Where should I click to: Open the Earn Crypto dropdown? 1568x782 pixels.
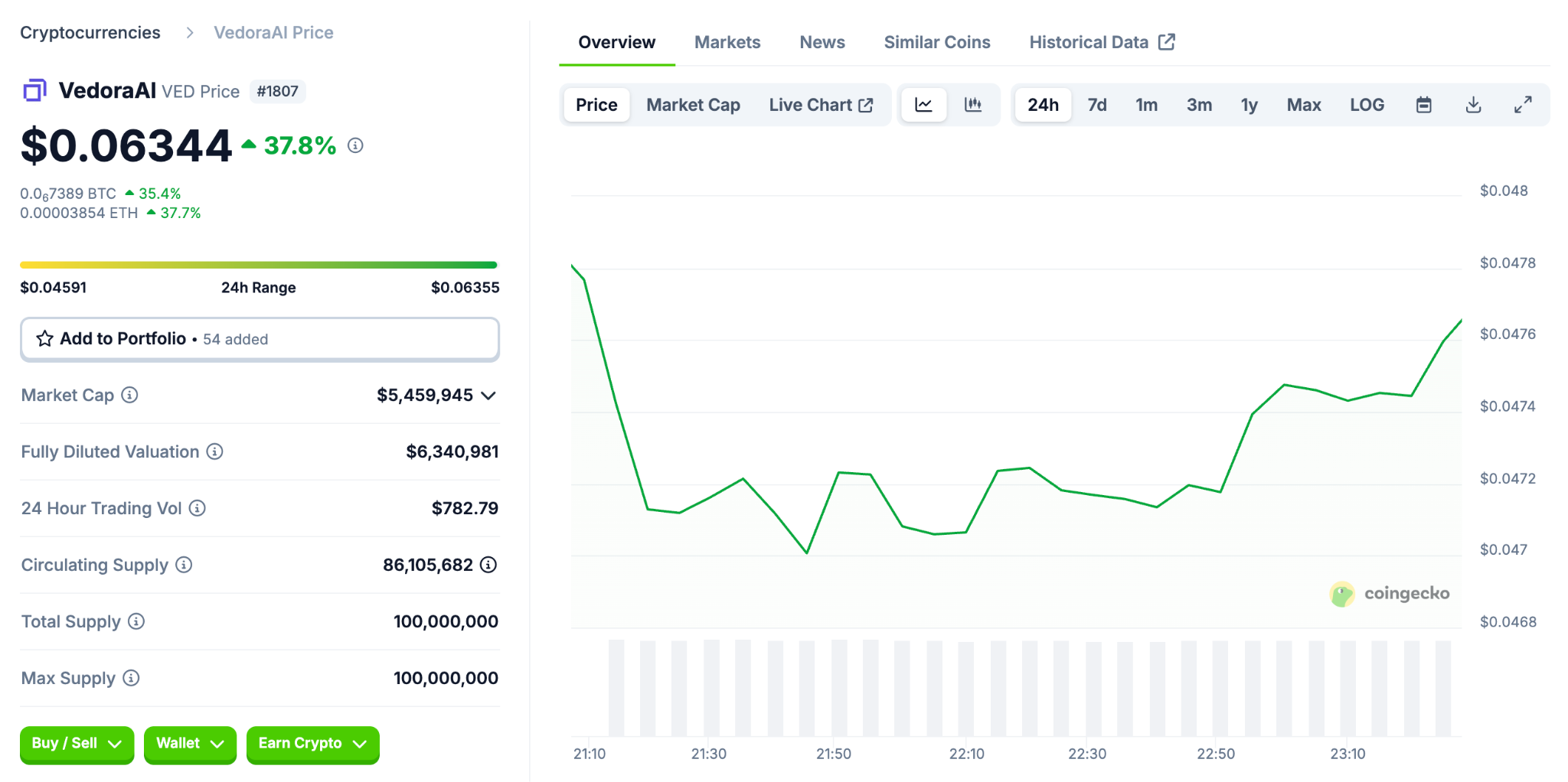click(x=312, y=744)
